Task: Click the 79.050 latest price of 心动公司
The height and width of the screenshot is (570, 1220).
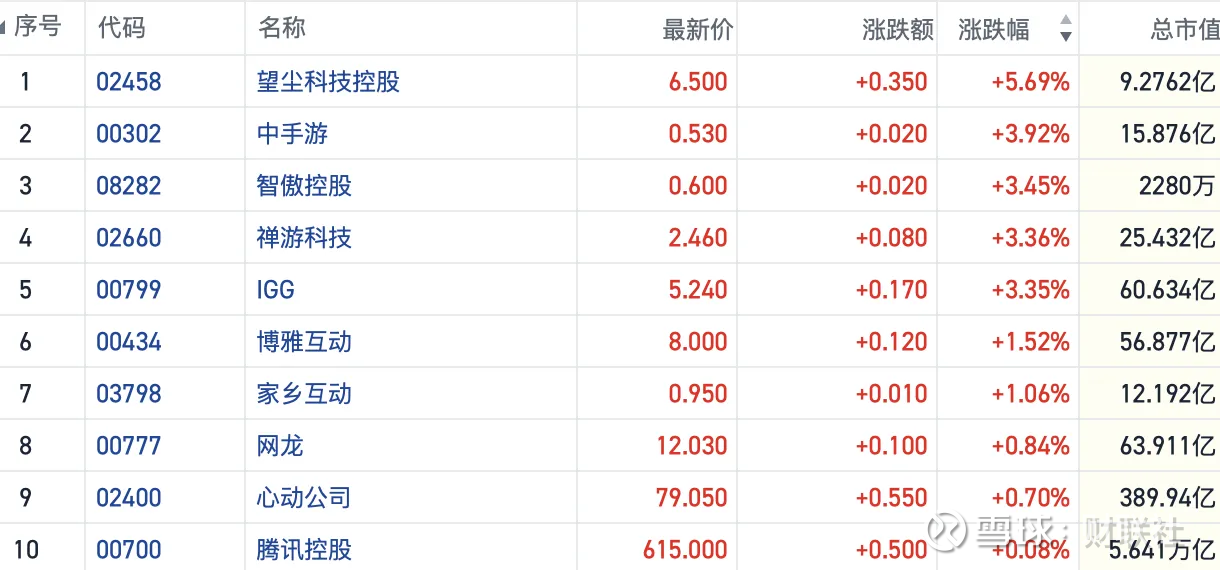Action: click(692, 497)
